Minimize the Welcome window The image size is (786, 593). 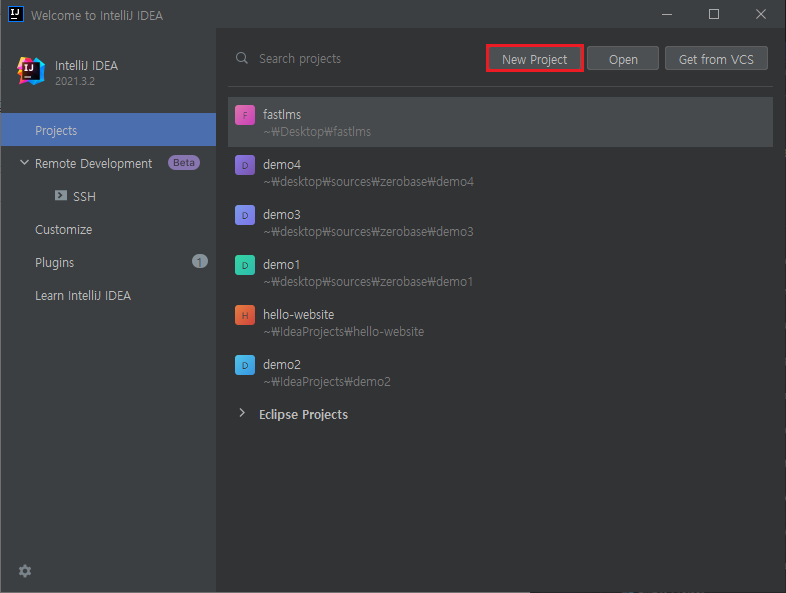[667, 15]
